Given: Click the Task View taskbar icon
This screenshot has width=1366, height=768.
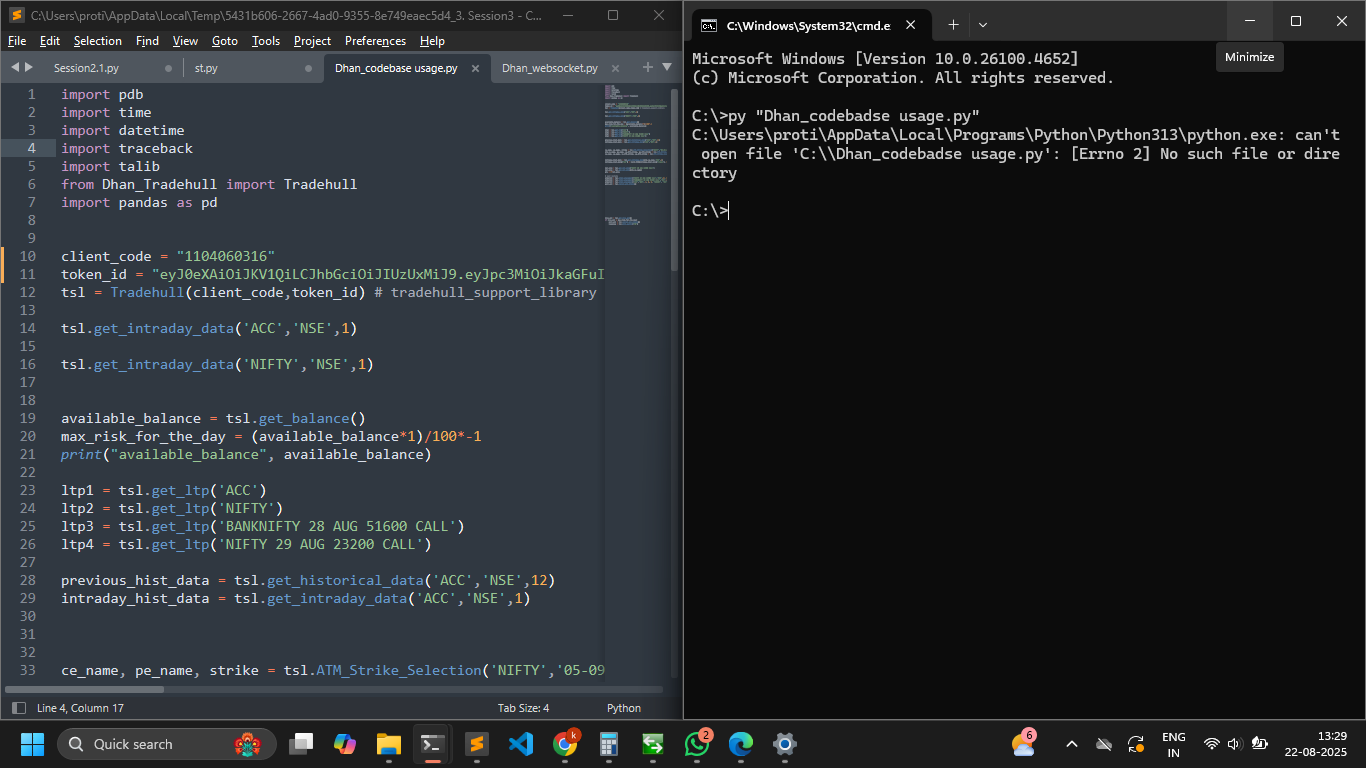Looking at the screenshot, I should [x=301, y=744].
